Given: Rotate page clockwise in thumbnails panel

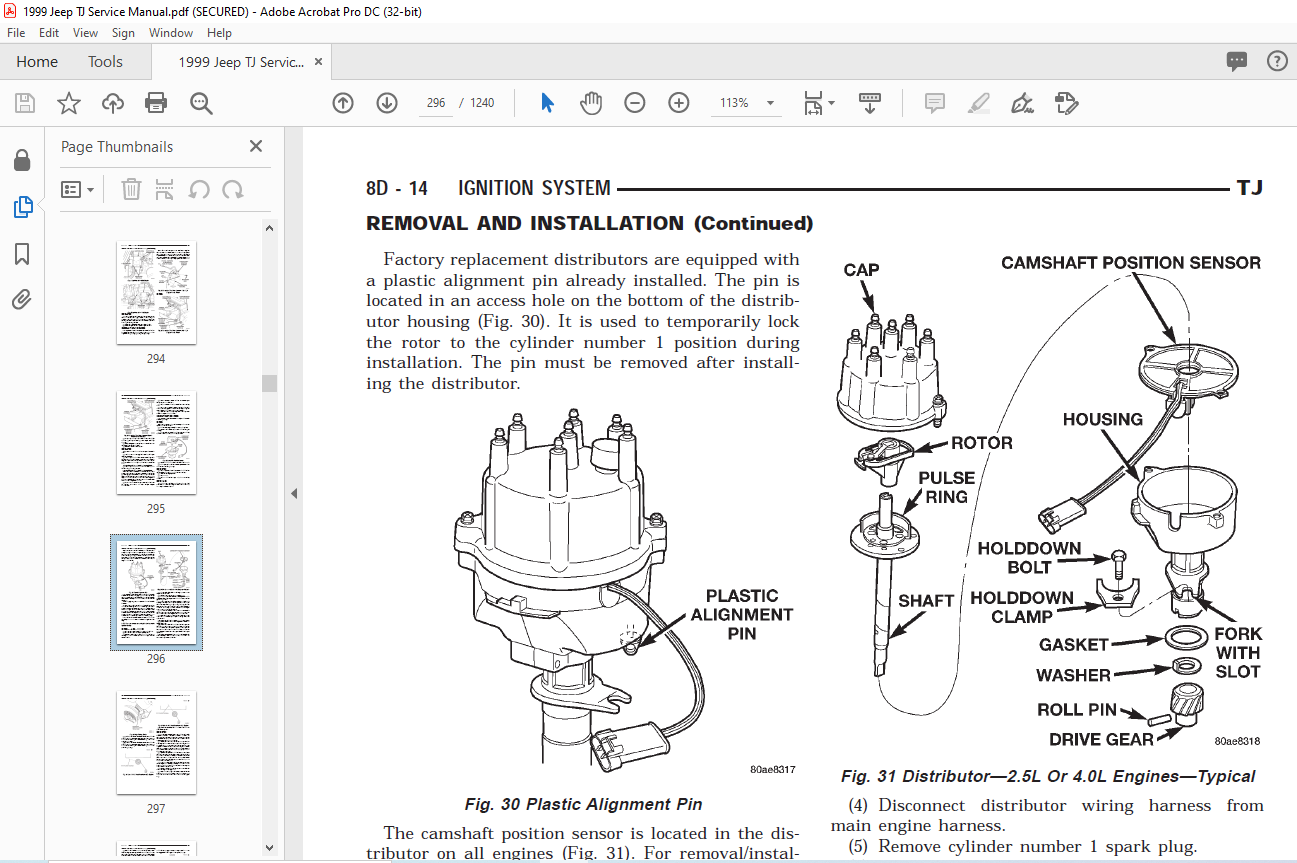Looking at the screenshot, I should (233, 189).
